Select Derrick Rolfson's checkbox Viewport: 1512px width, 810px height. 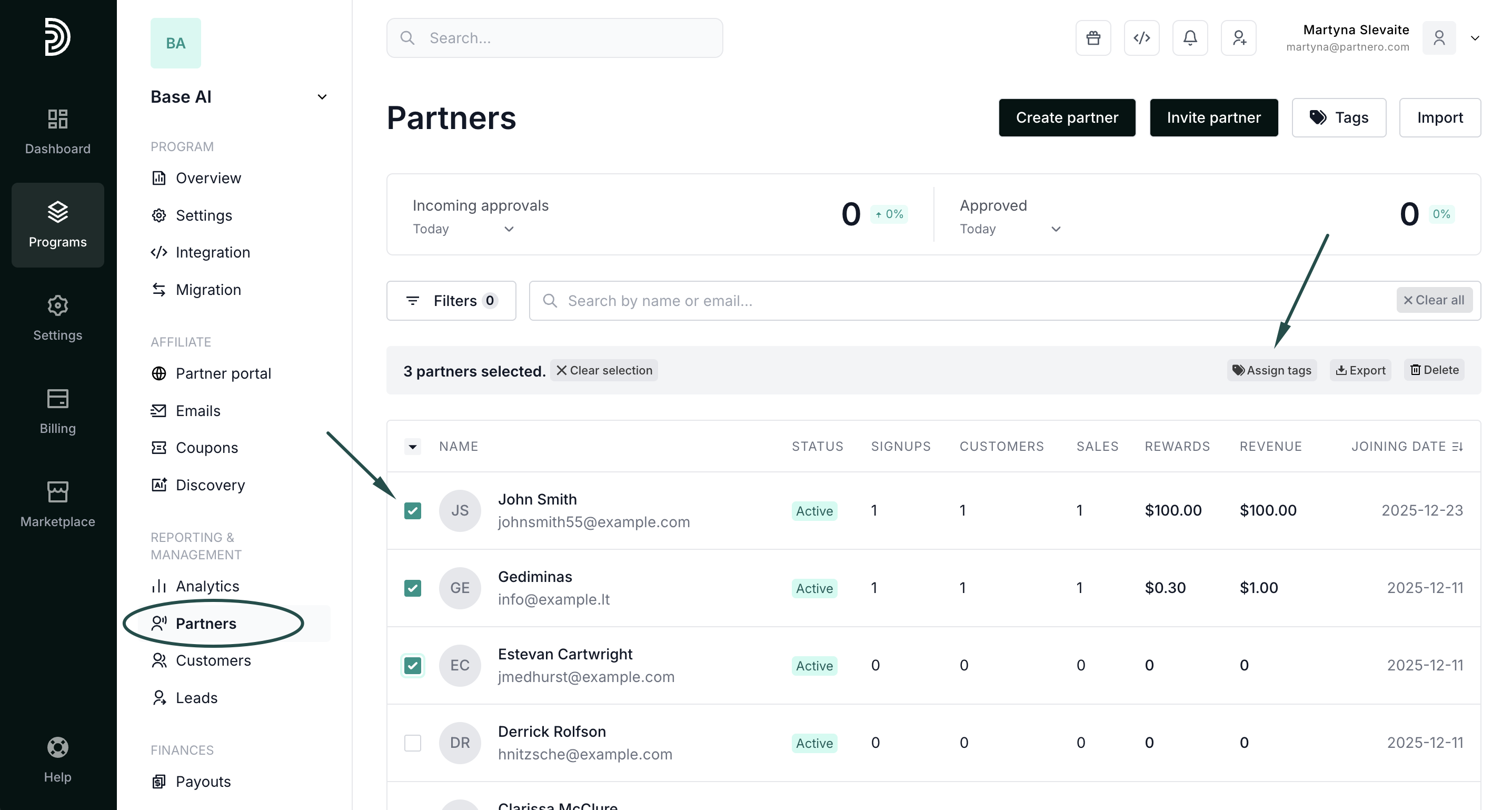413,743
